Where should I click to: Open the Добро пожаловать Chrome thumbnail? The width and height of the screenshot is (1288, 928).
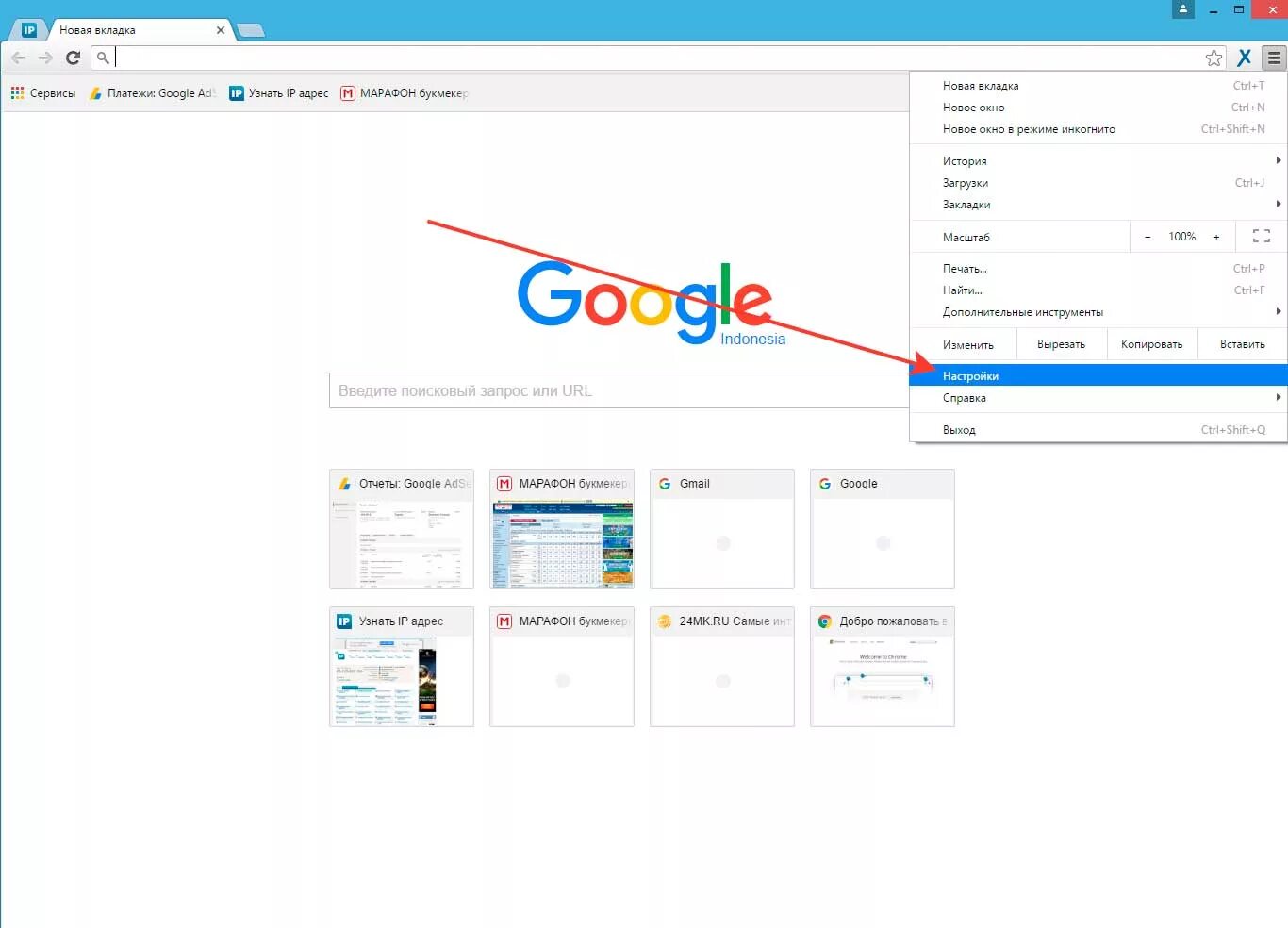tap(883, 667)
